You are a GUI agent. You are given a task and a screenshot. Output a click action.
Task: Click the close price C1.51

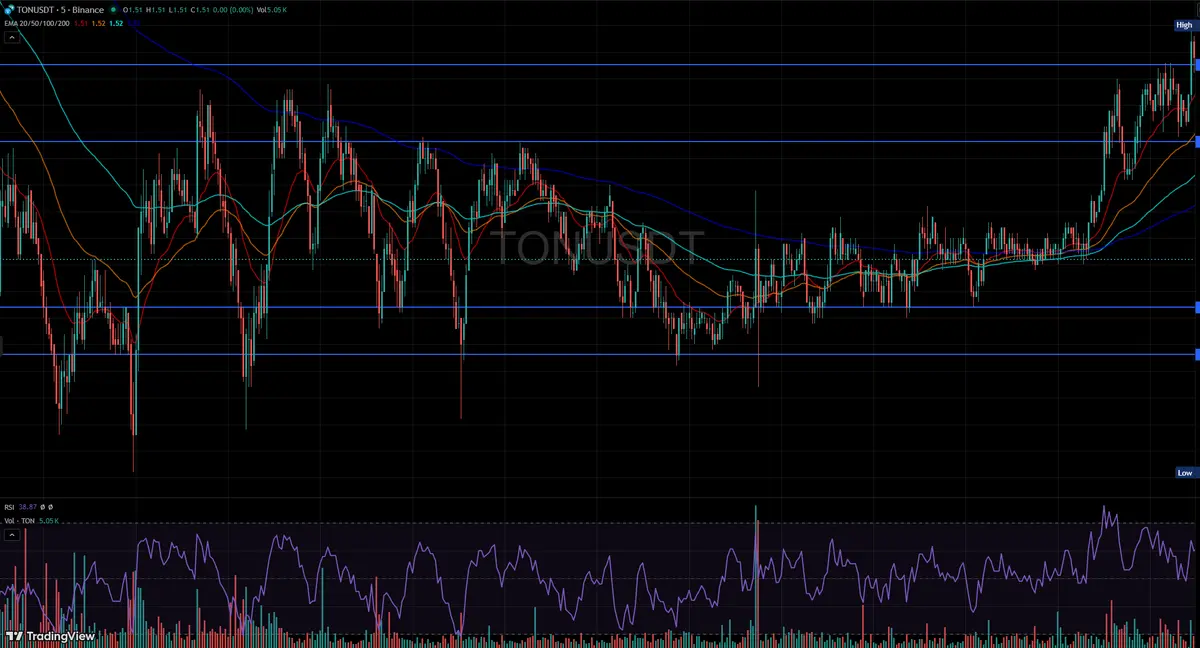click(x=199, y=10)
